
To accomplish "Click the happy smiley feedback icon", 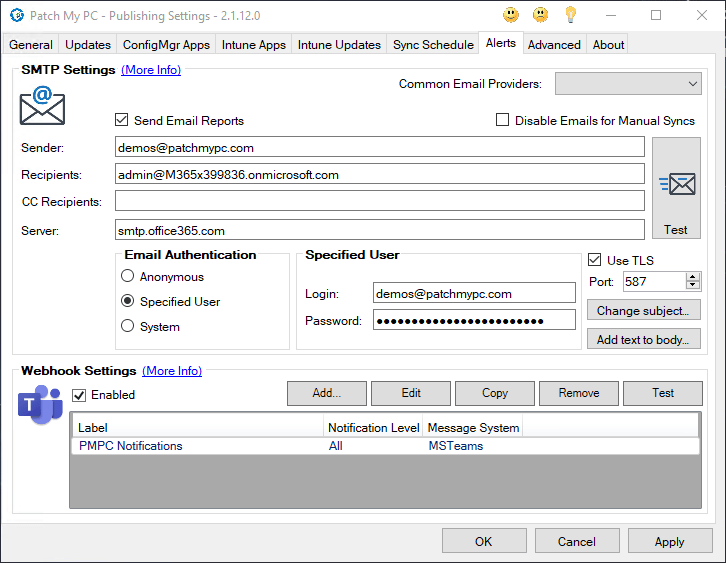I will pos(511,15).
